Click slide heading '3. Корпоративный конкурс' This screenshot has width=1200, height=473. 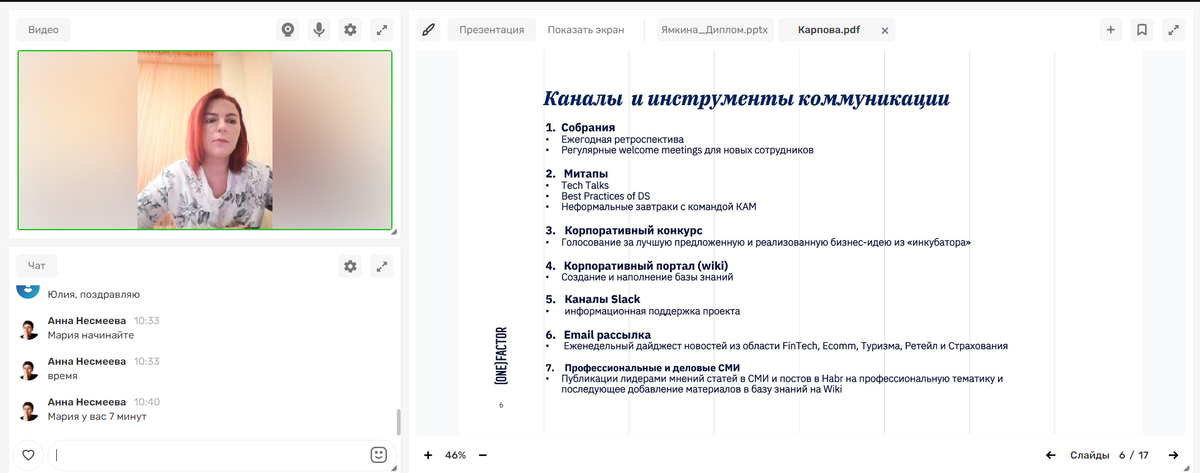[624, 231]
